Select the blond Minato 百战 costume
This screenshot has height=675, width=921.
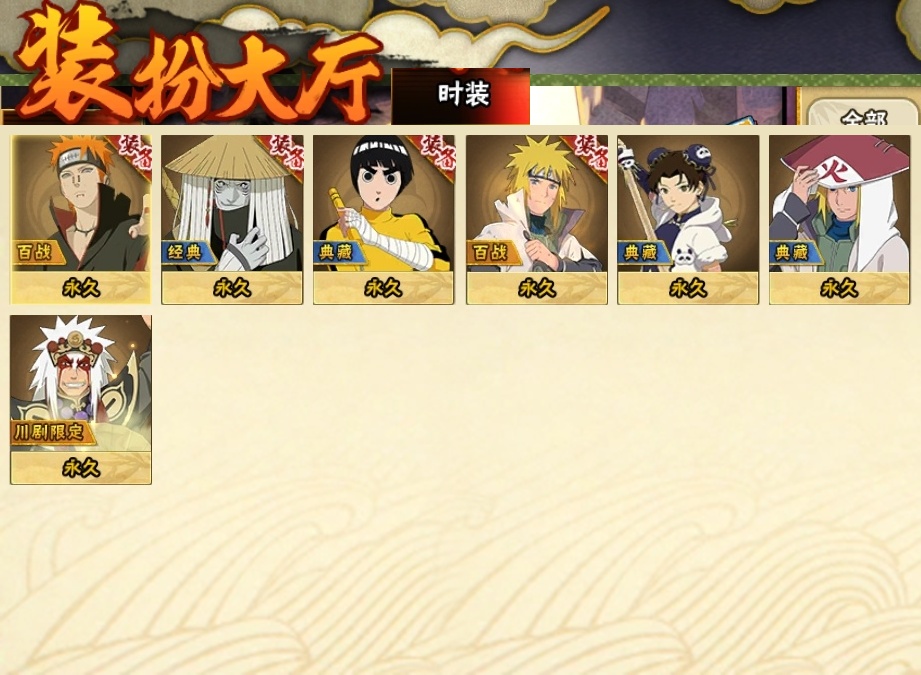537,220
